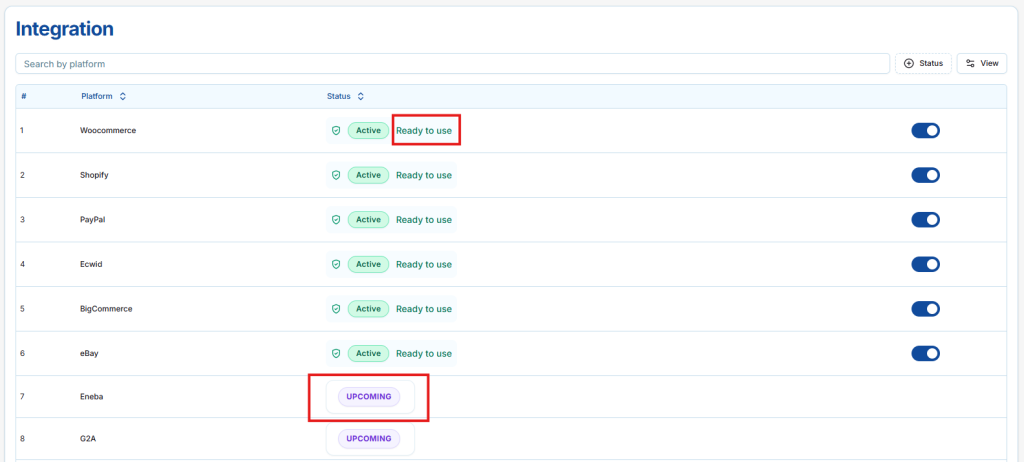Viewport: 1024px width, 462px height.
Task: Click the shield icon in Shopify row
Action: tap(336, 175)
